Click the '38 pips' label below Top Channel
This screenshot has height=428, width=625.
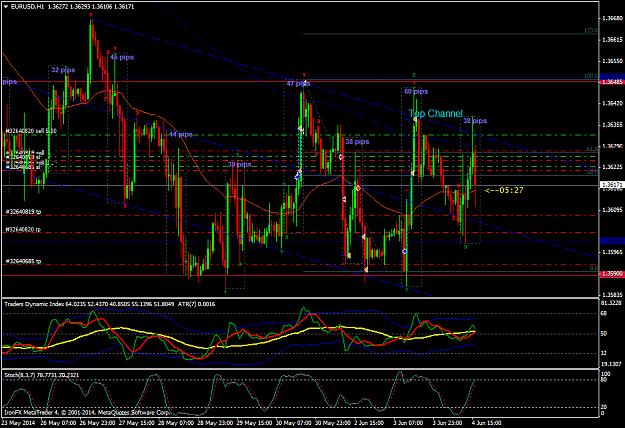[475, 121]
